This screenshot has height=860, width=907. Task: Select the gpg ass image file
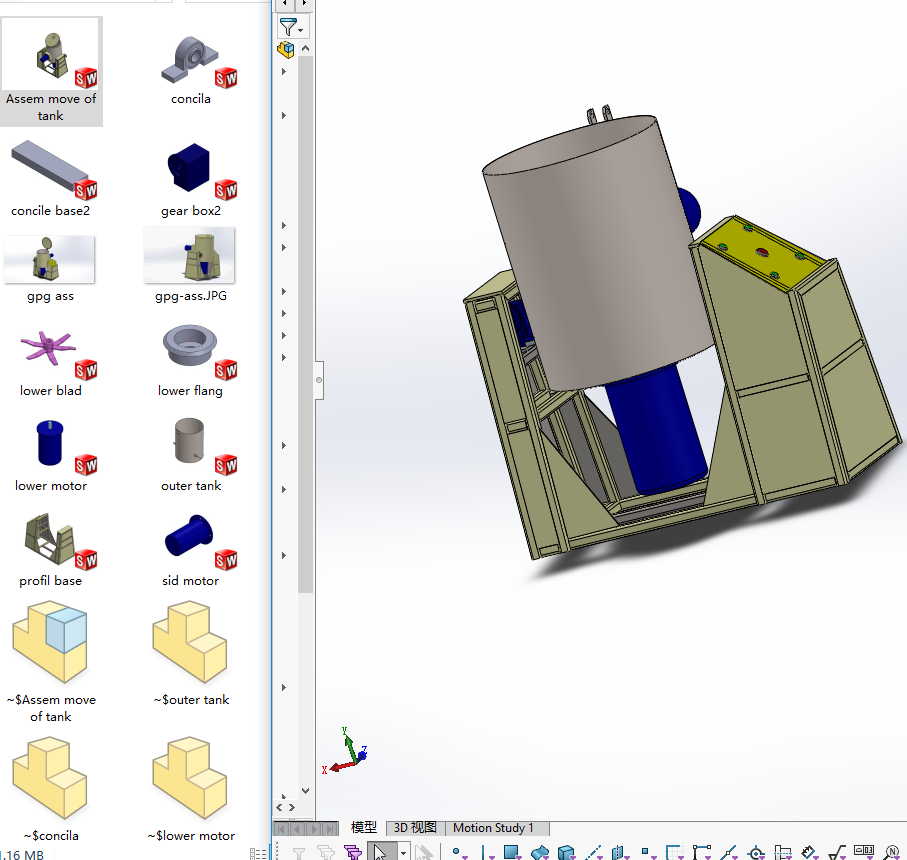pyautogui.click(x=50, y=269)
